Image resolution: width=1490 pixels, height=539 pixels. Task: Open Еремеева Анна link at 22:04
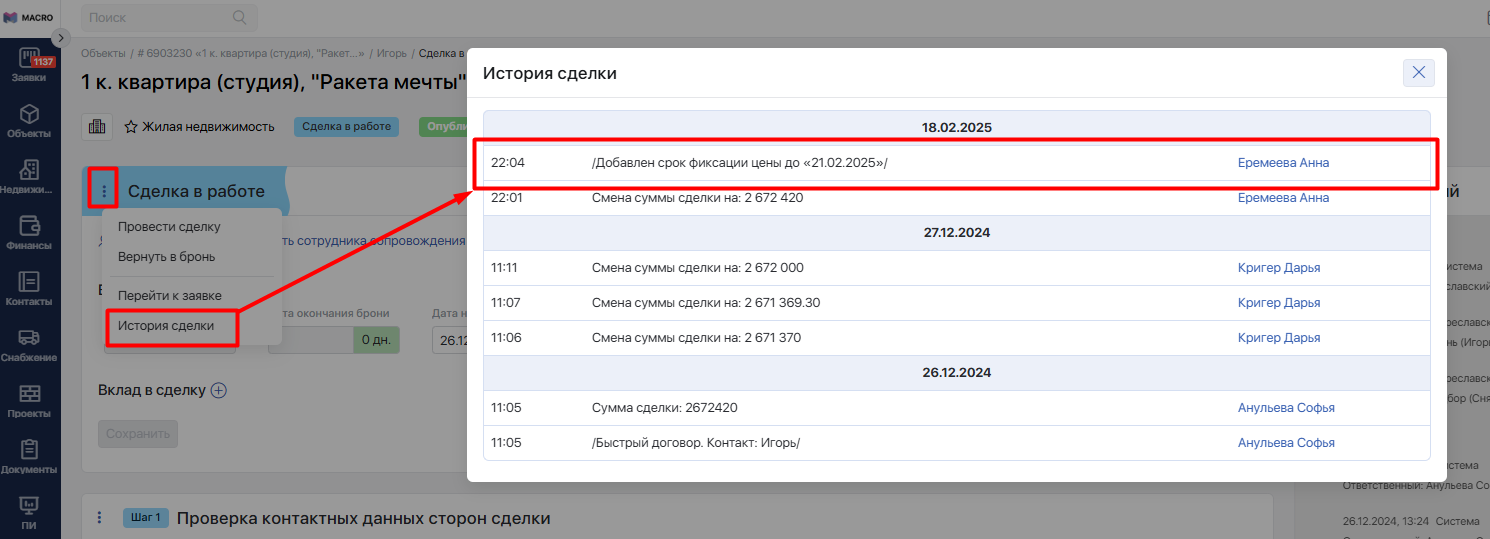pyautogui.click(x=1283, y=163)
